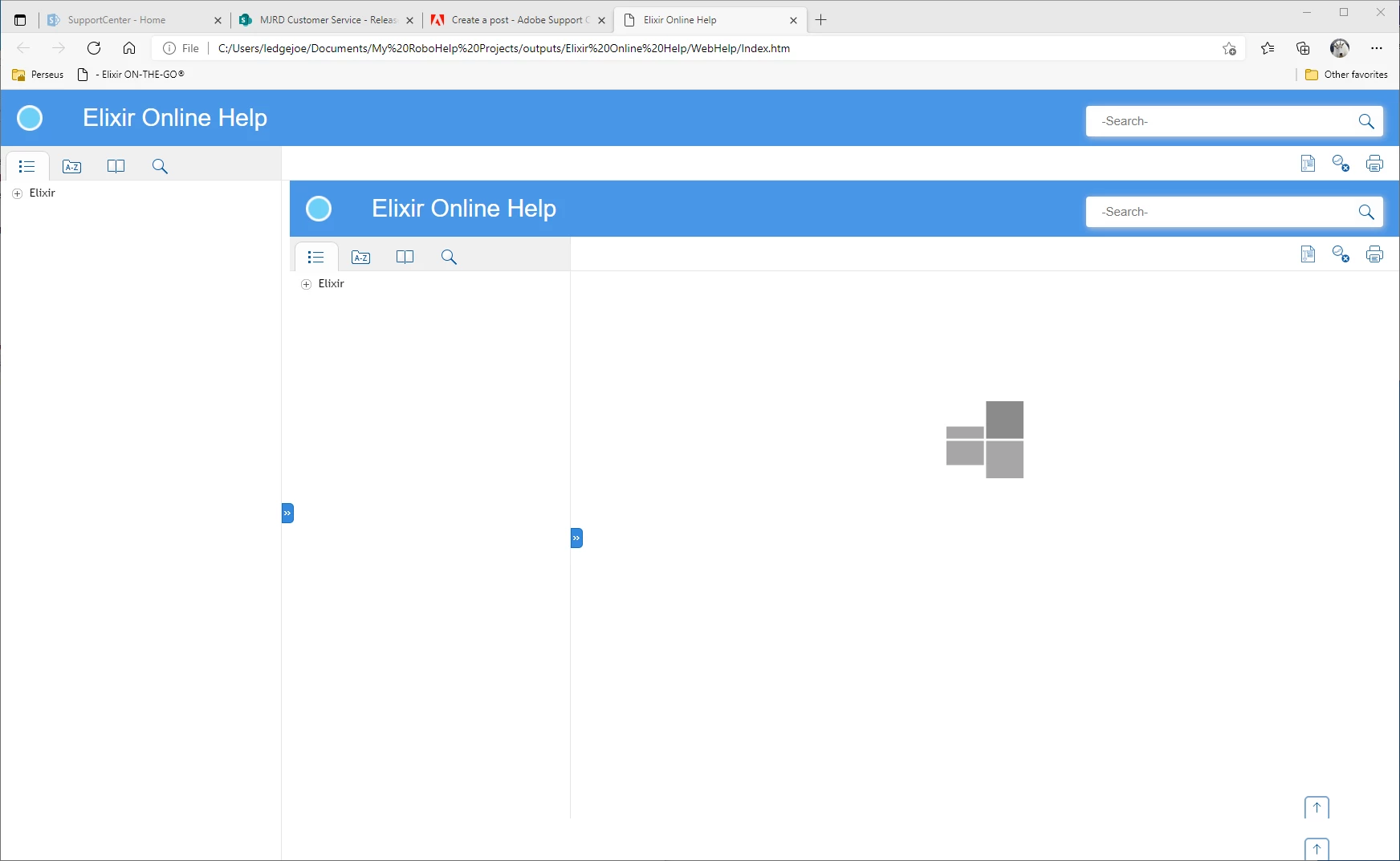Image resolution: width=1400 pixels, height=861 pixels.
Task: Go back with the browser back arrow
Action: pyautogui.click(x=23, y=48)
